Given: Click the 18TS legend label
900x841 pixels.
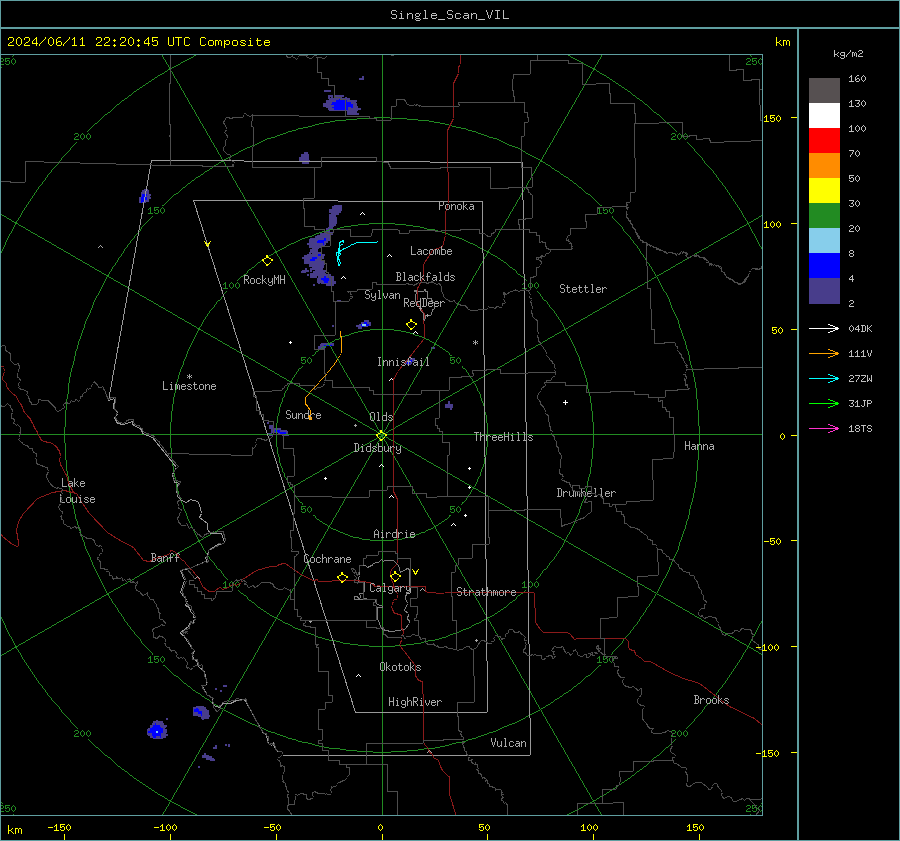Looking at the screenshot, I should coord(860,428).
